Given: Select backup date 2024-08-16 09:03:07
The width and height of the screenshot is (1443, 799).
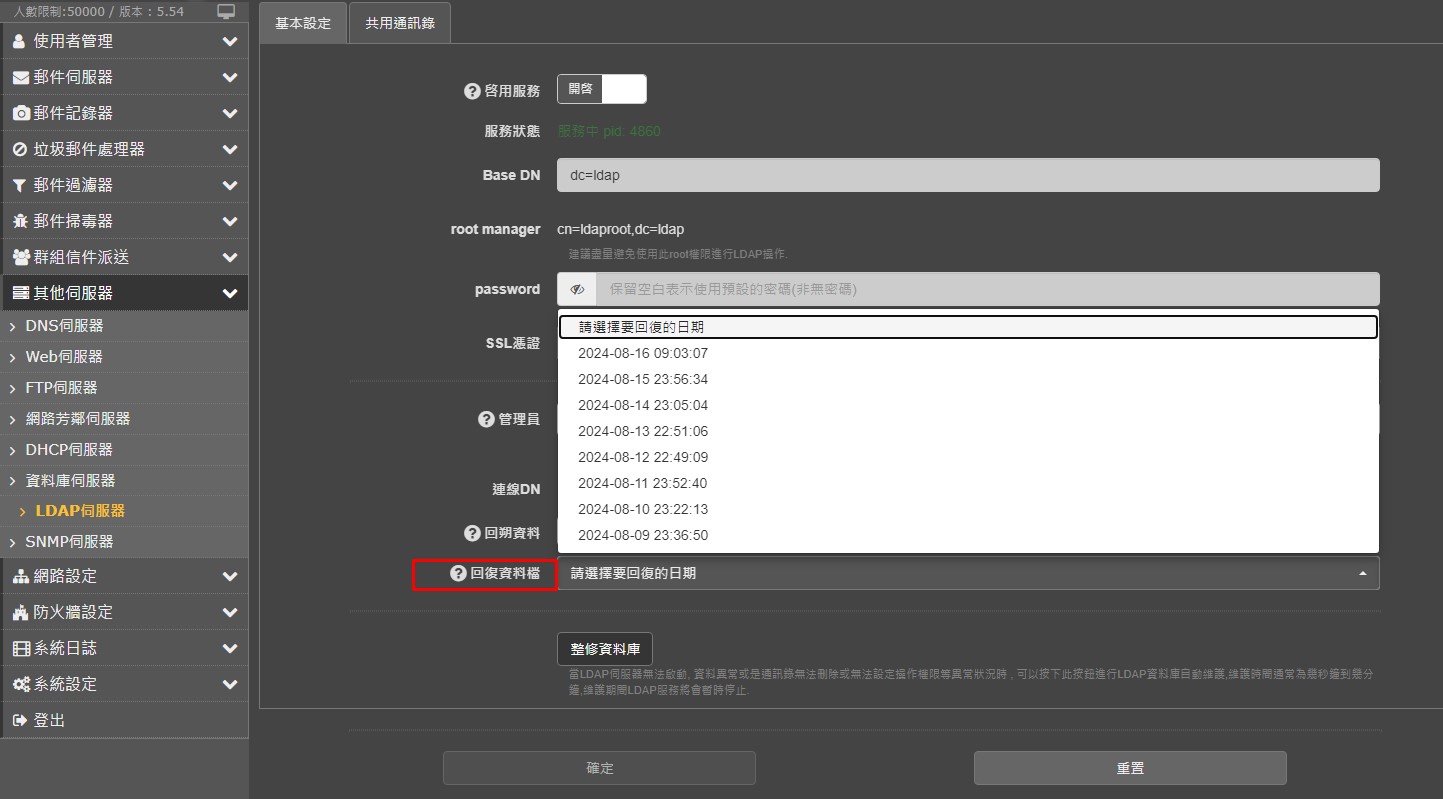Looking at the screenshot, I should click(x=643, y=353).
